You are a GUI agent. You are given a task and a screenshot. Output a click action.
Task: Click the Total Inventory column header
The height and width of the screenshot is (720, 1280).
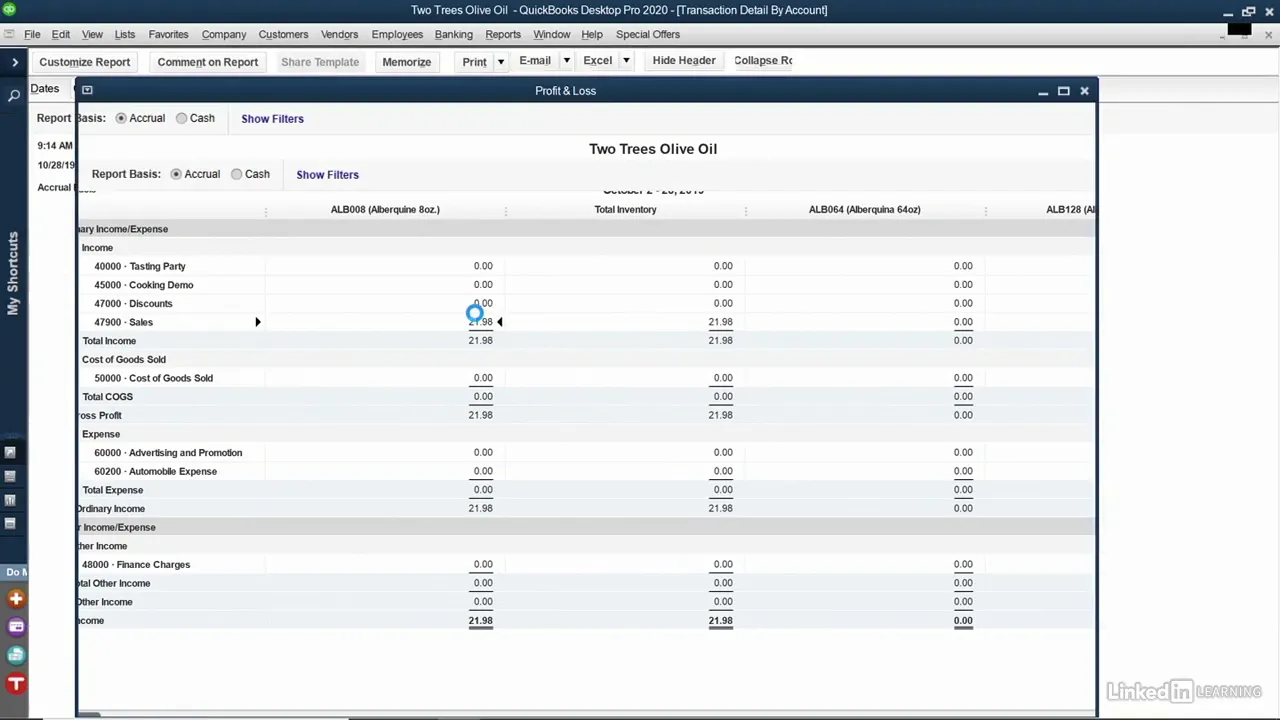pyautogui.click(x=625, y=210)
